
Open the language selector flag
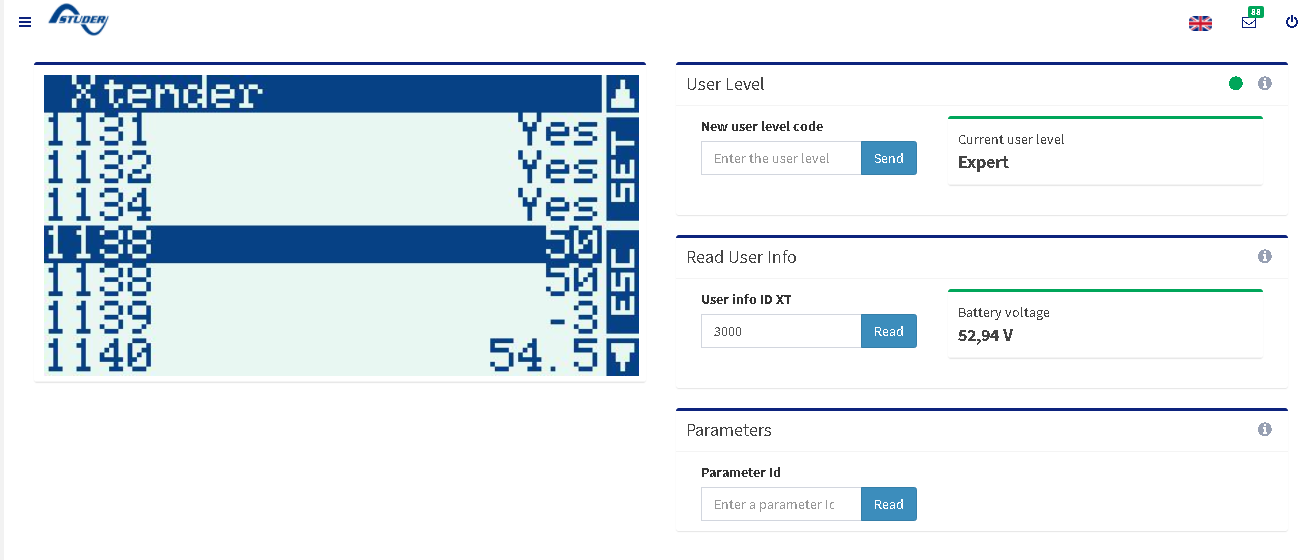point(1200,23)
